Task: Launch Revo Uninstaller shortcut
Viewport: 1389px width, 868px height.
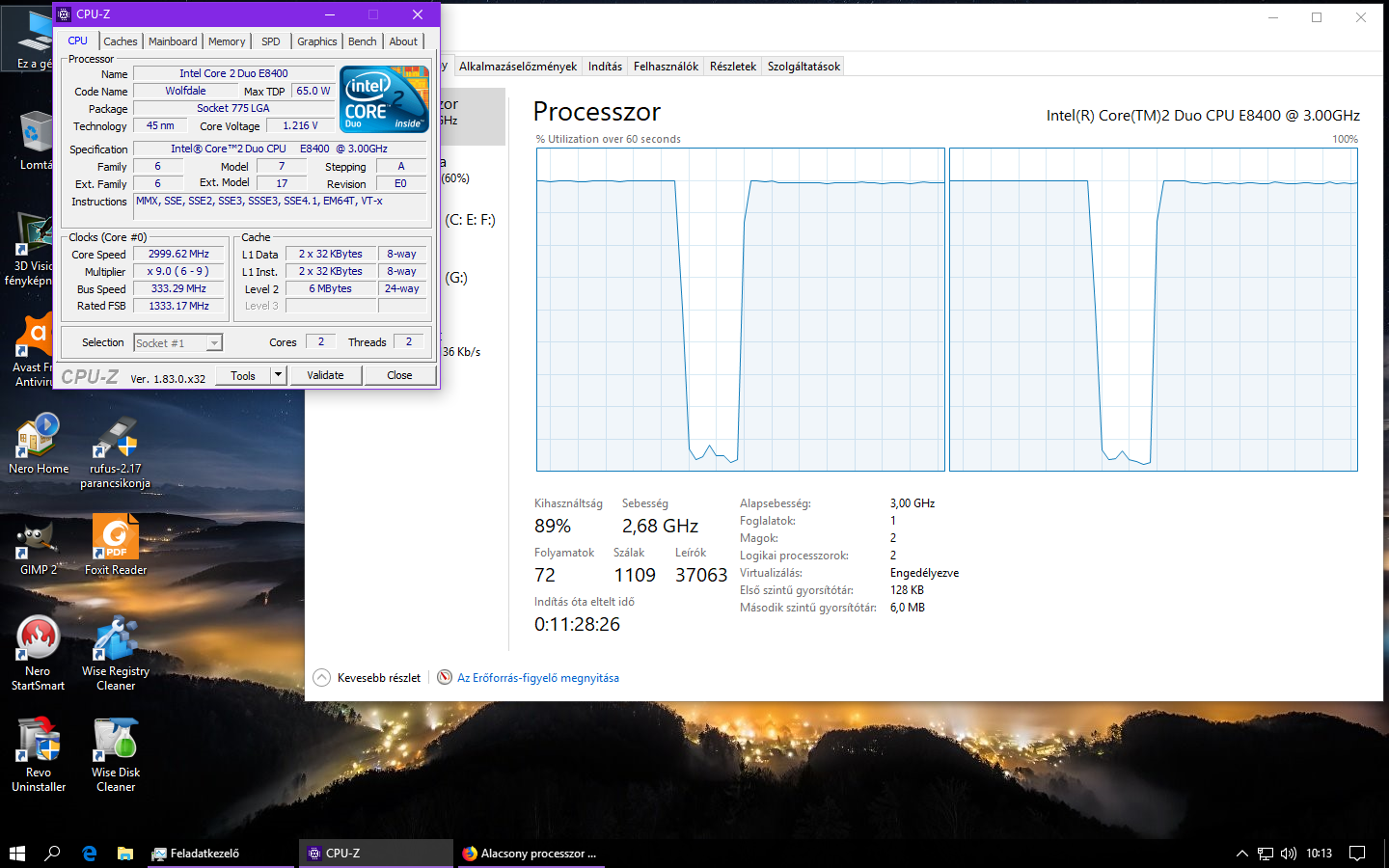Action: tap(39, 755)
